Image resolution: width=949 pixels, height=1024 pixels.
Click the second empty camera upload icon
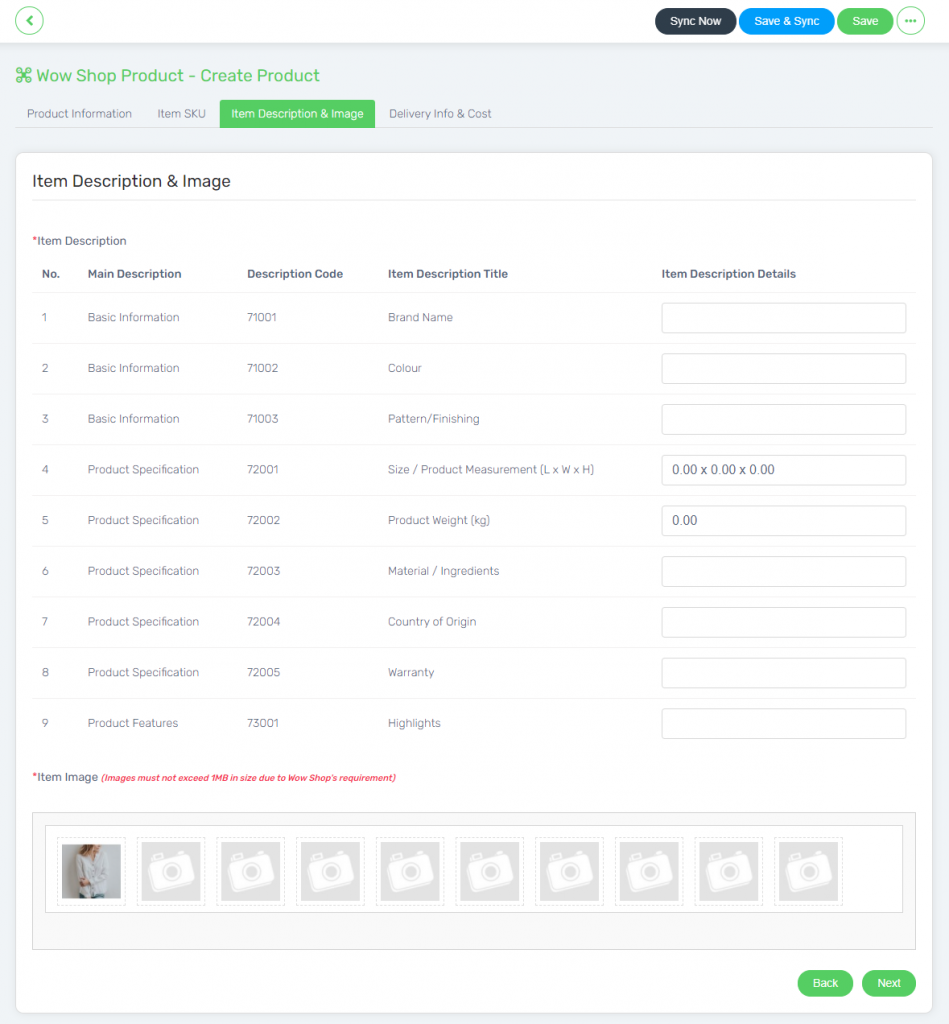pyautogui.click(x=250, y=871)
